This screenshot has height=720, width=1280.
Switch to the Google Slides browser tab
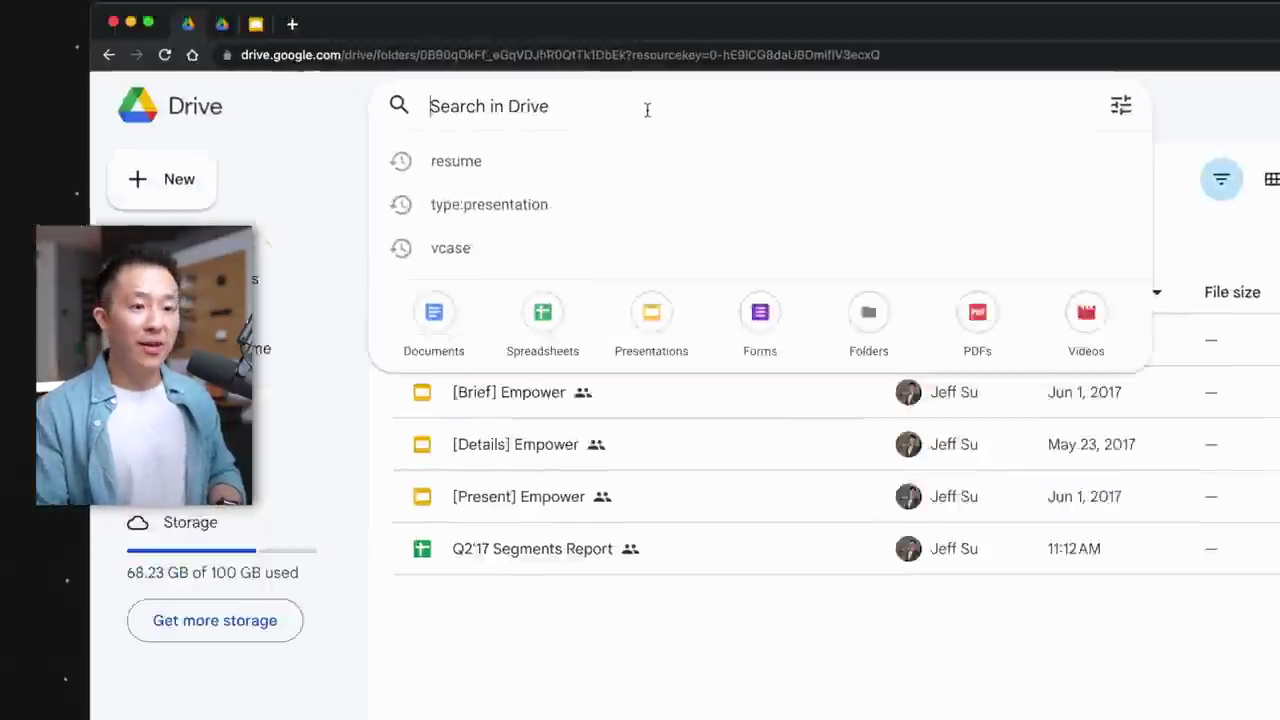[x=256, y=24]
